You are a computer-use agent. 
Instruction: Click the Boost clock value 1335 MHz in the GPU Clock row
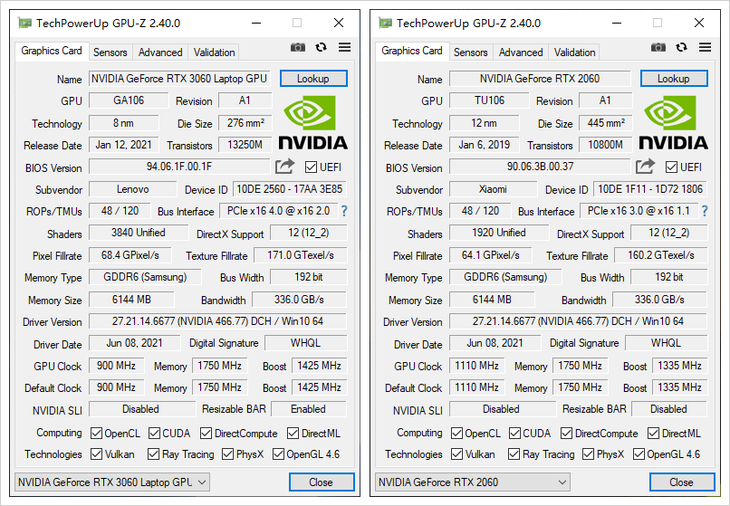coord(679,366)
